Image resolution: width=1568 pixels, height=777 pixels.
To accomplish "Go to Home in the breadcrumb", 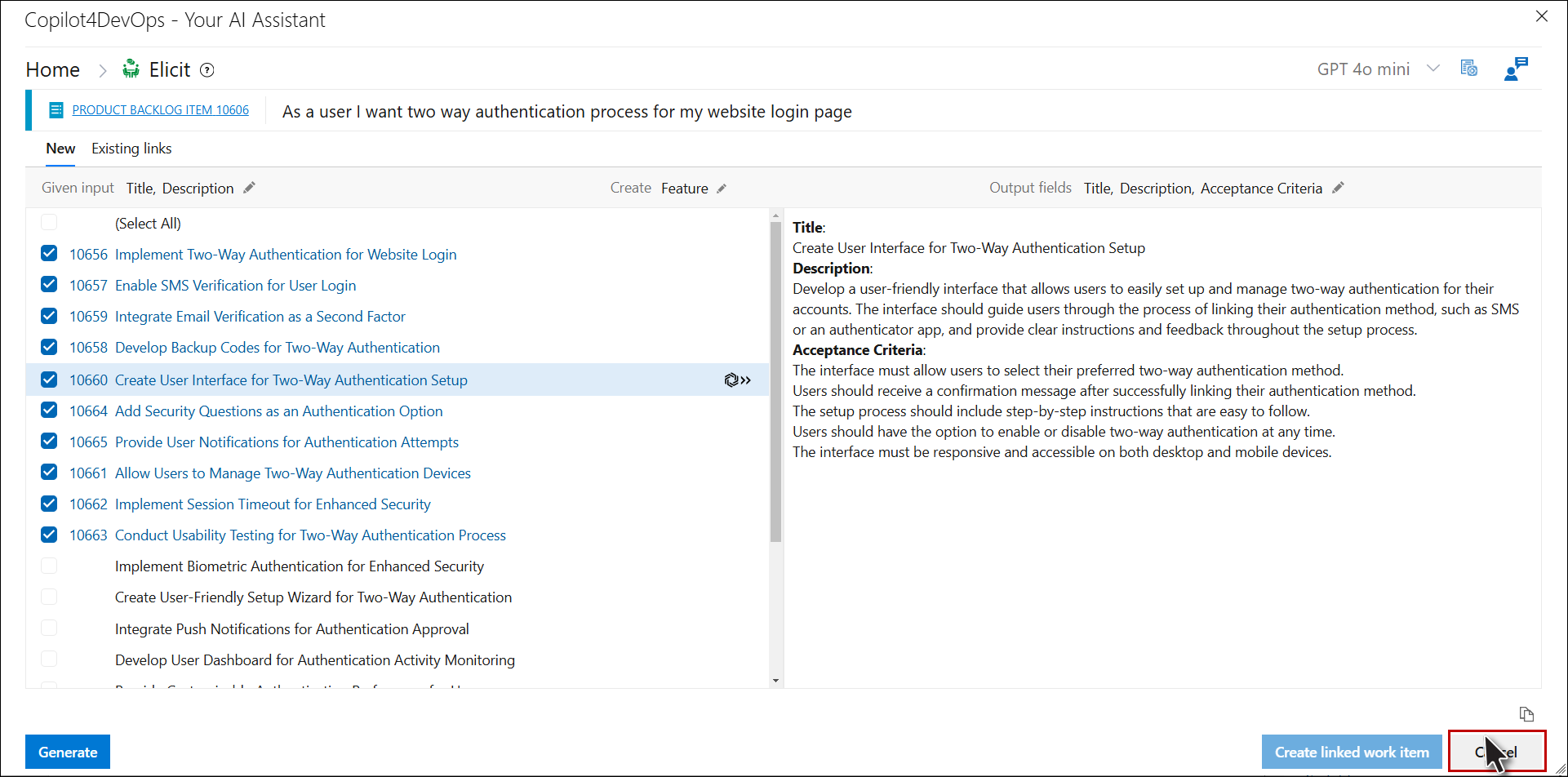I will click(53, 70).
